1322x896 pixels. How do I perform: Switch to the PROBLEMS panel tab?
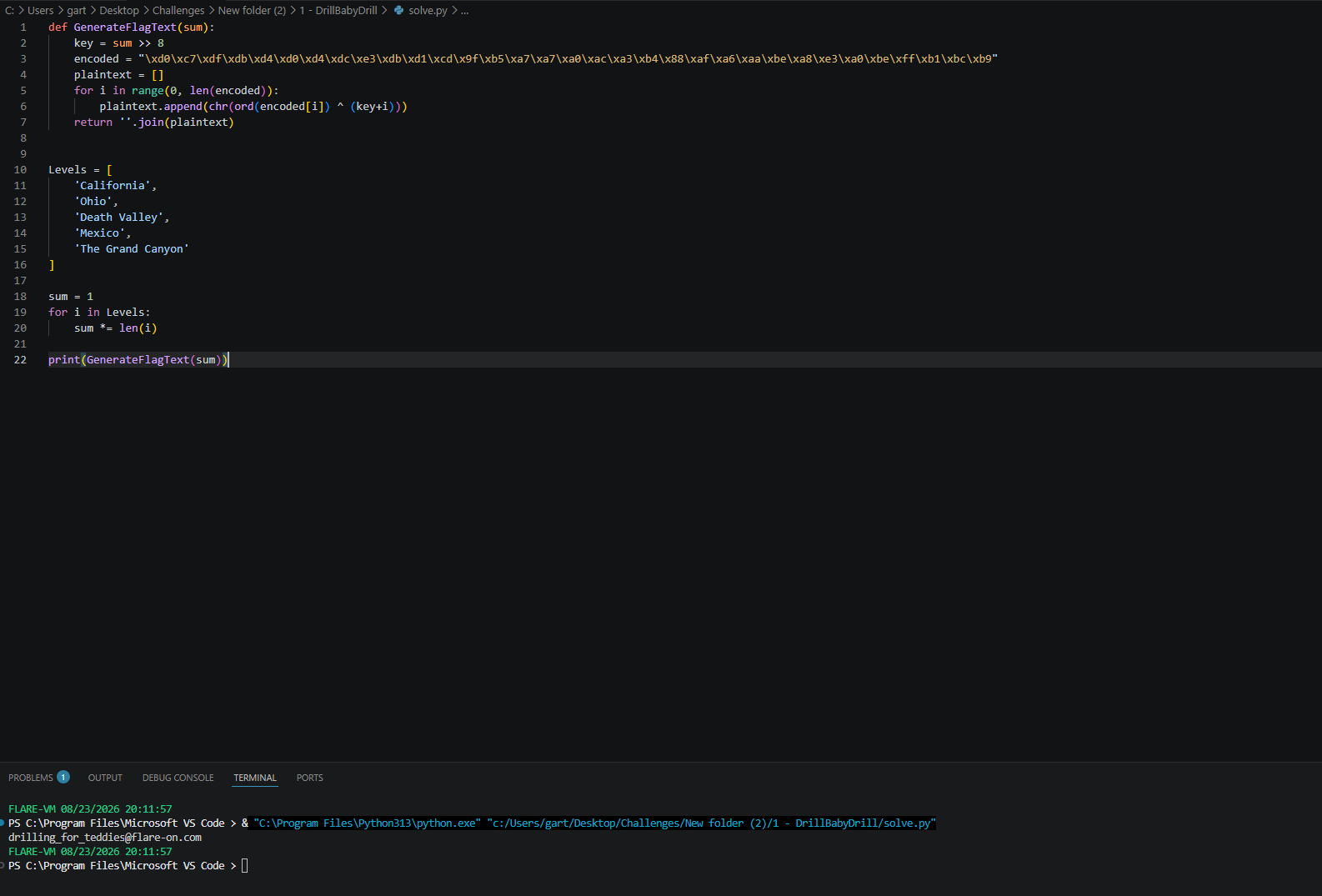coord(31,778)
